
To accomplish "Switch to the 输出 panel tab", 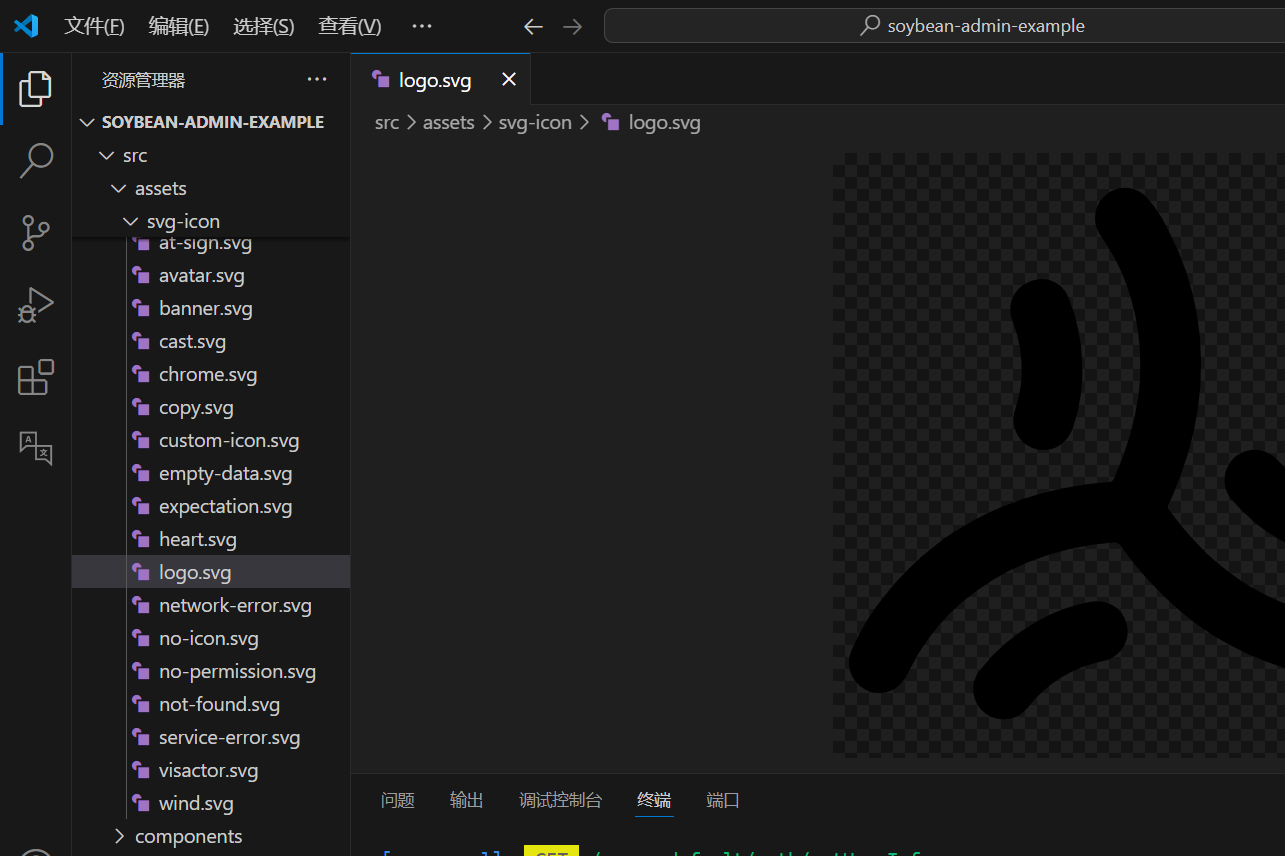I will [467, 800].
